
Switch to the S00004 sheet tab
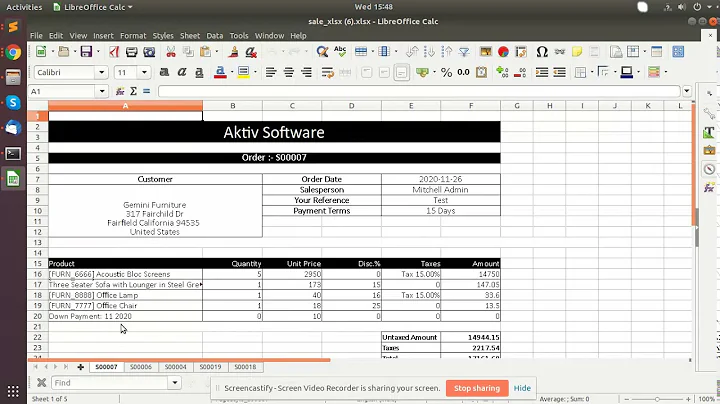coord(175,367)
